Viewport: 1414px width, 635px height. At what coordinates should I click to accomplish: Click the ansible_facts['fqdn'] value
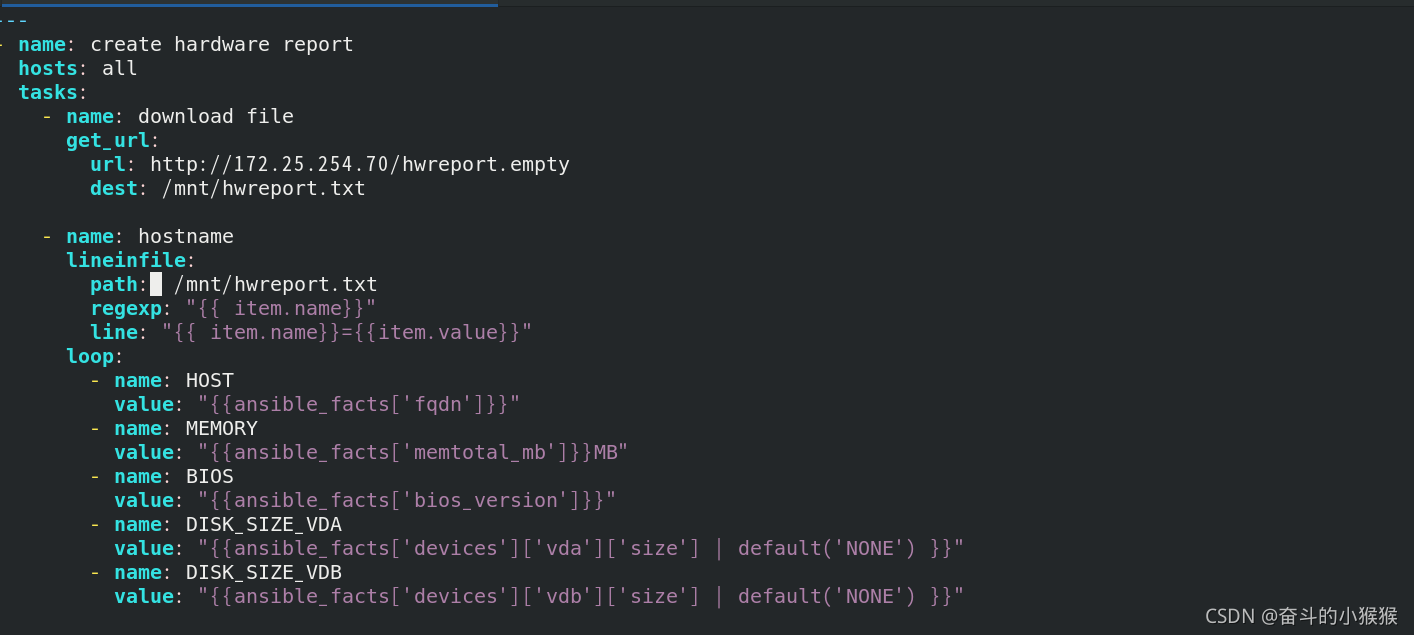pos(359,404)
